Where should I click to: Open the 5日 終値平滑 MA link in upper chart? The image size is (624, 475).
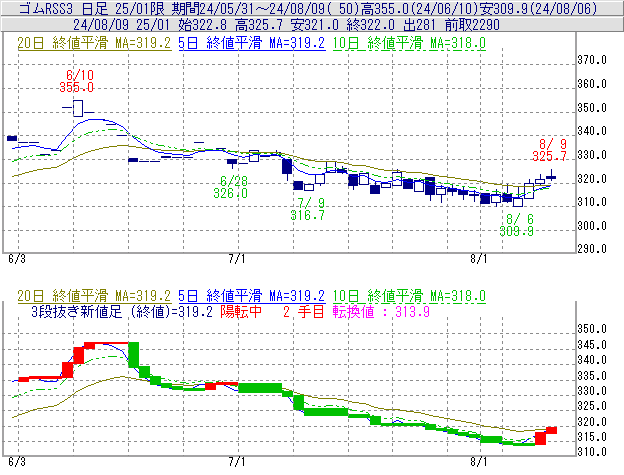coord(252,43)
